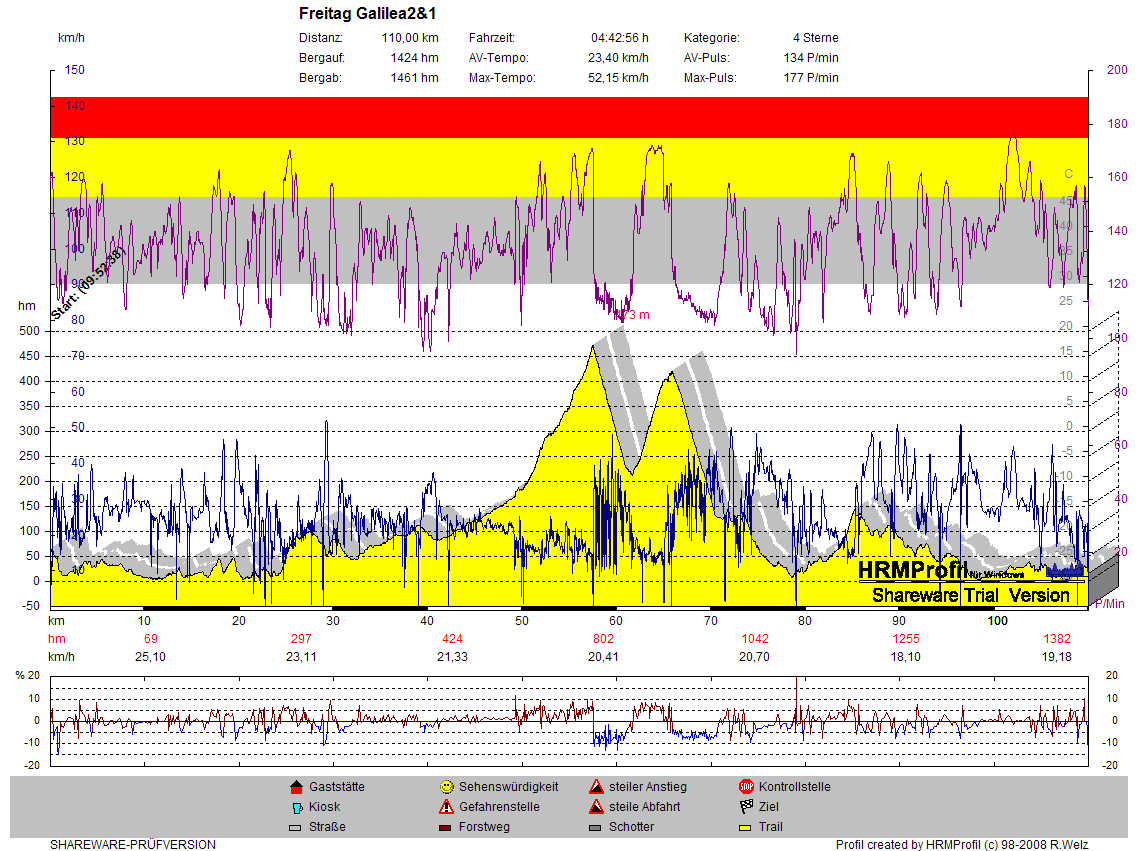Click the chart title Freitag Galilea2&1
Viewport: 1138px width, 851px height.
tap(367, 14)
